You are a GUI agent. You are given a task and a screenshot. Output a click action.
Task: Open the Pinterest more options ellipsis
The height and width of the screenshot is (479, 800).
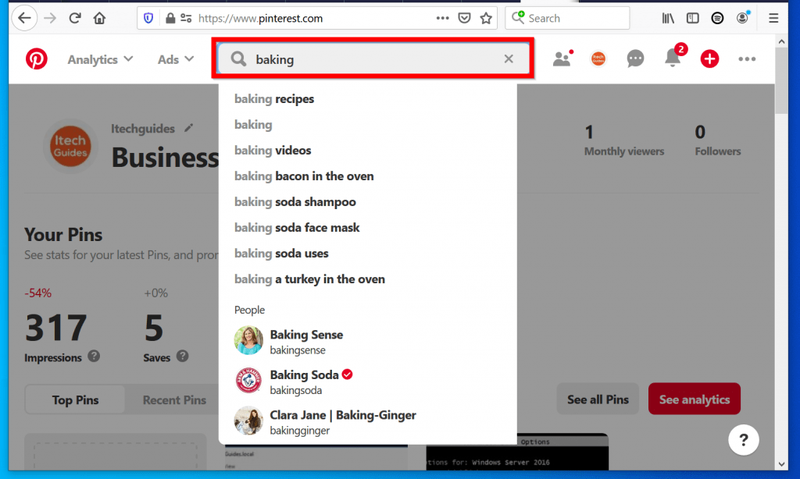pos(747,59)
